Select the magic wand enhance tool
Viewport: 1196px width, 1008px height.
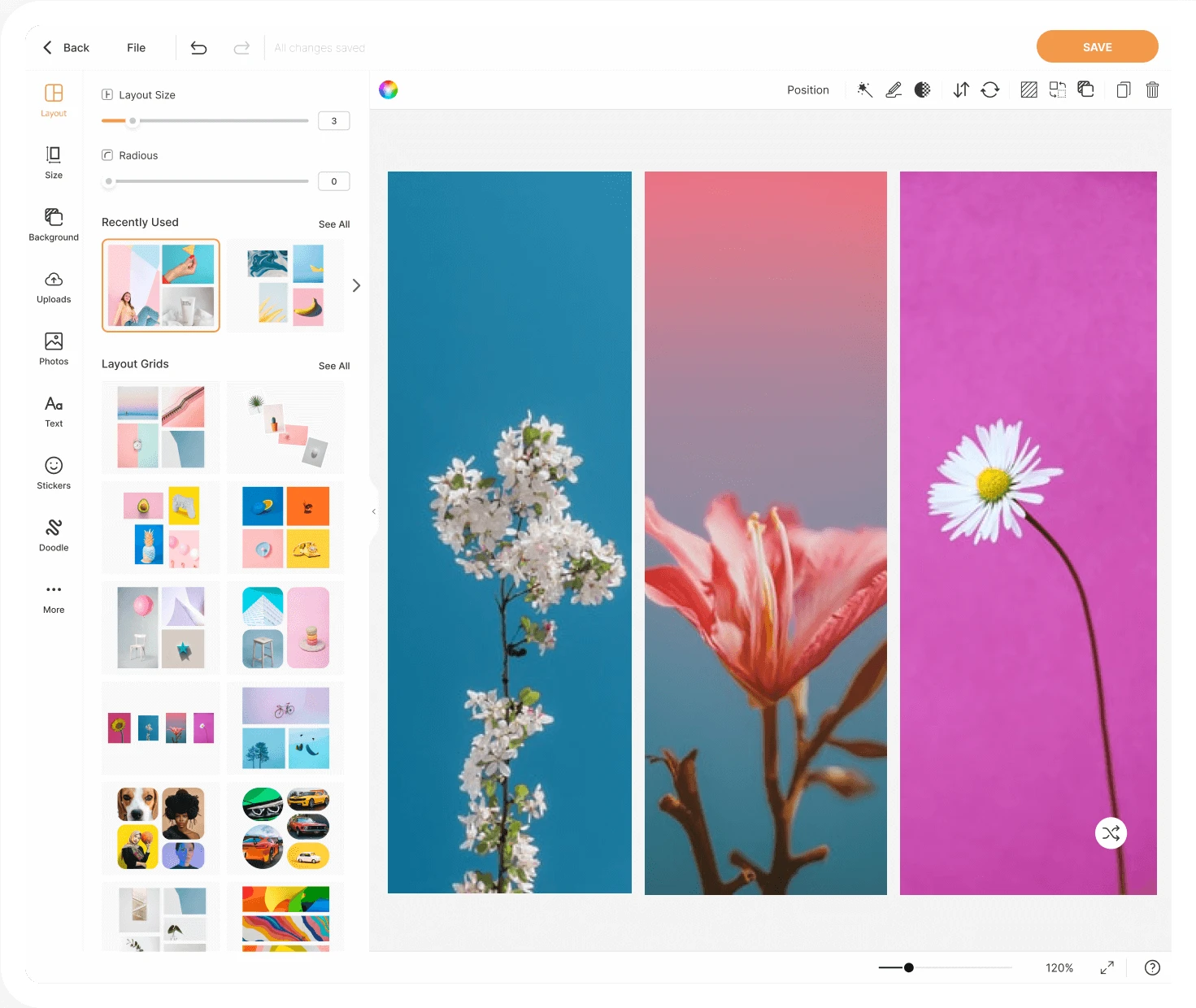click(x=864, y=89)
